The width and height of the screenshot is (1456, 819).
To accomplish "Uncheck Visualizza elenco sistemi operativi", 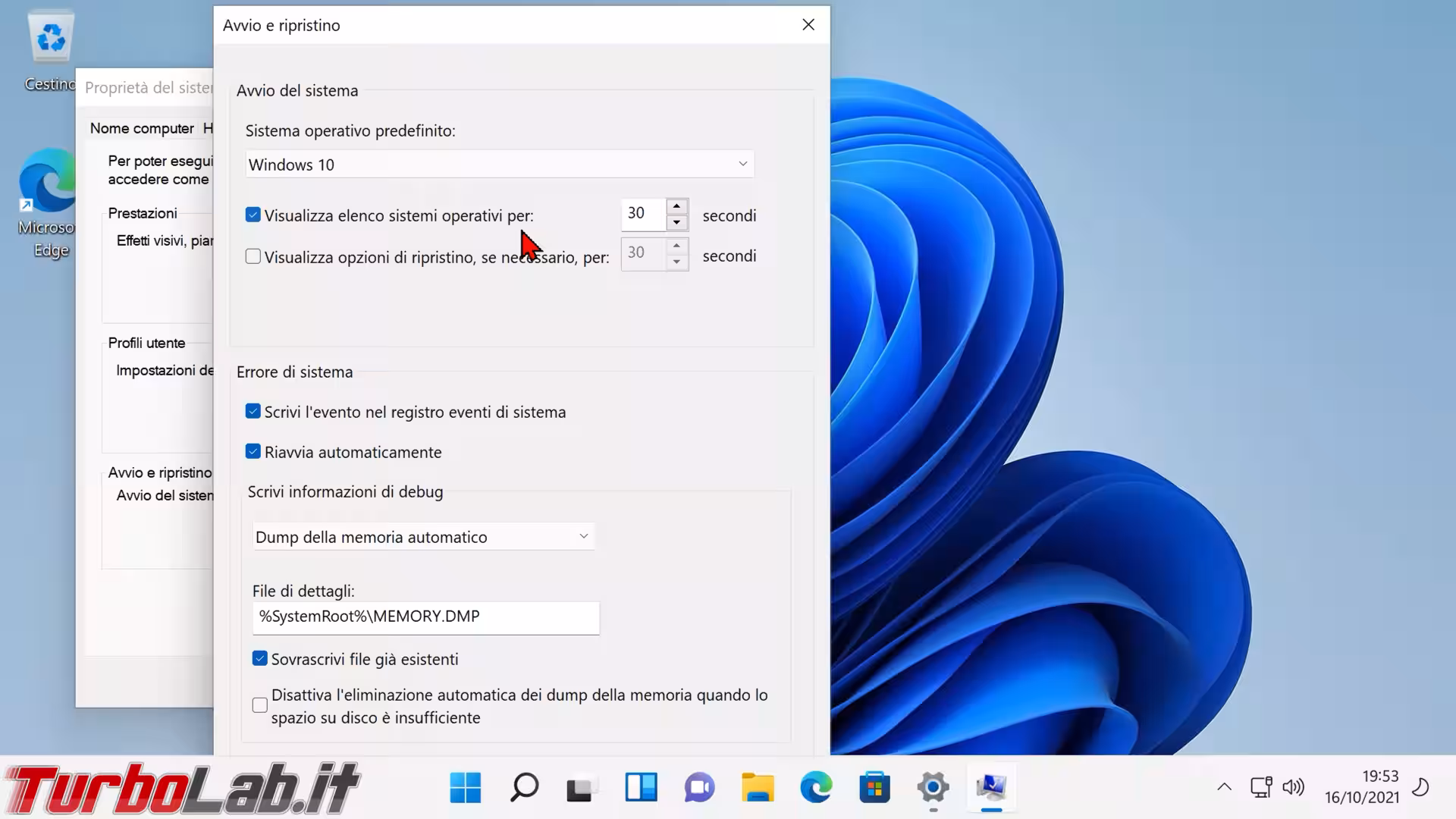I will tap(253, 215).
